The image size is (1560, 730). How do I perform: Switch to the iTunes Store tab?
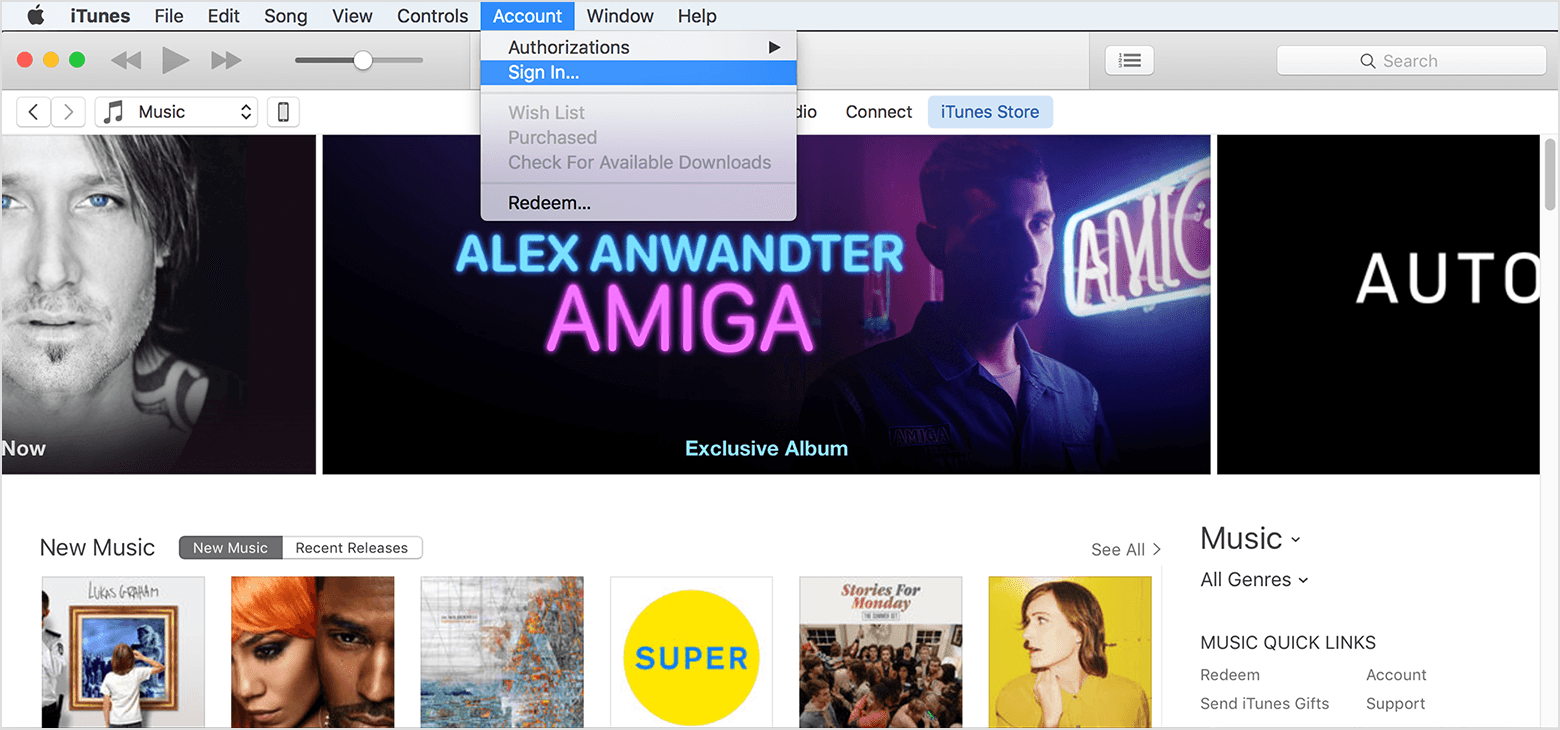point(990,112)
